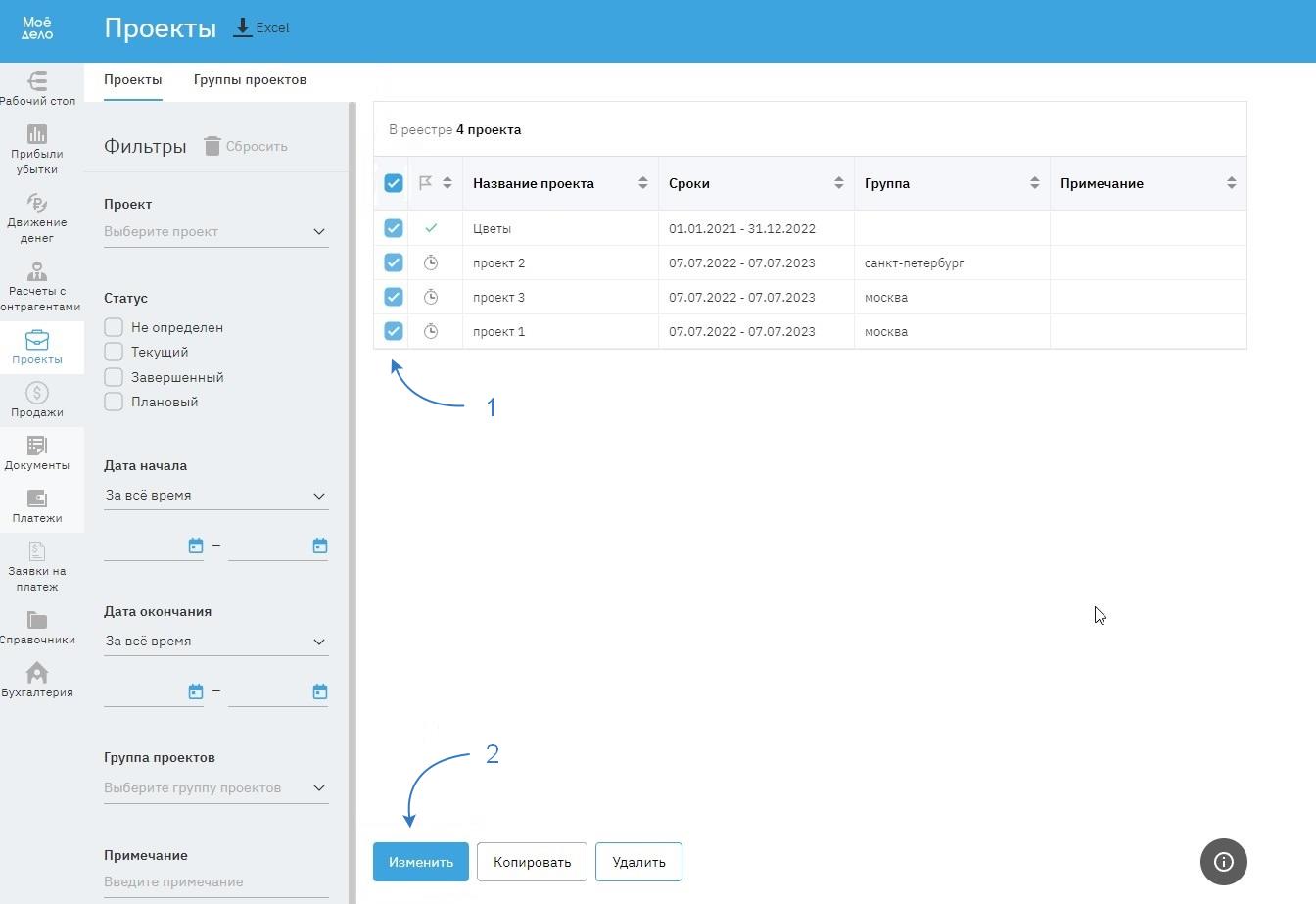Enable the Текущий status checkbox

(x=114, y=352)
